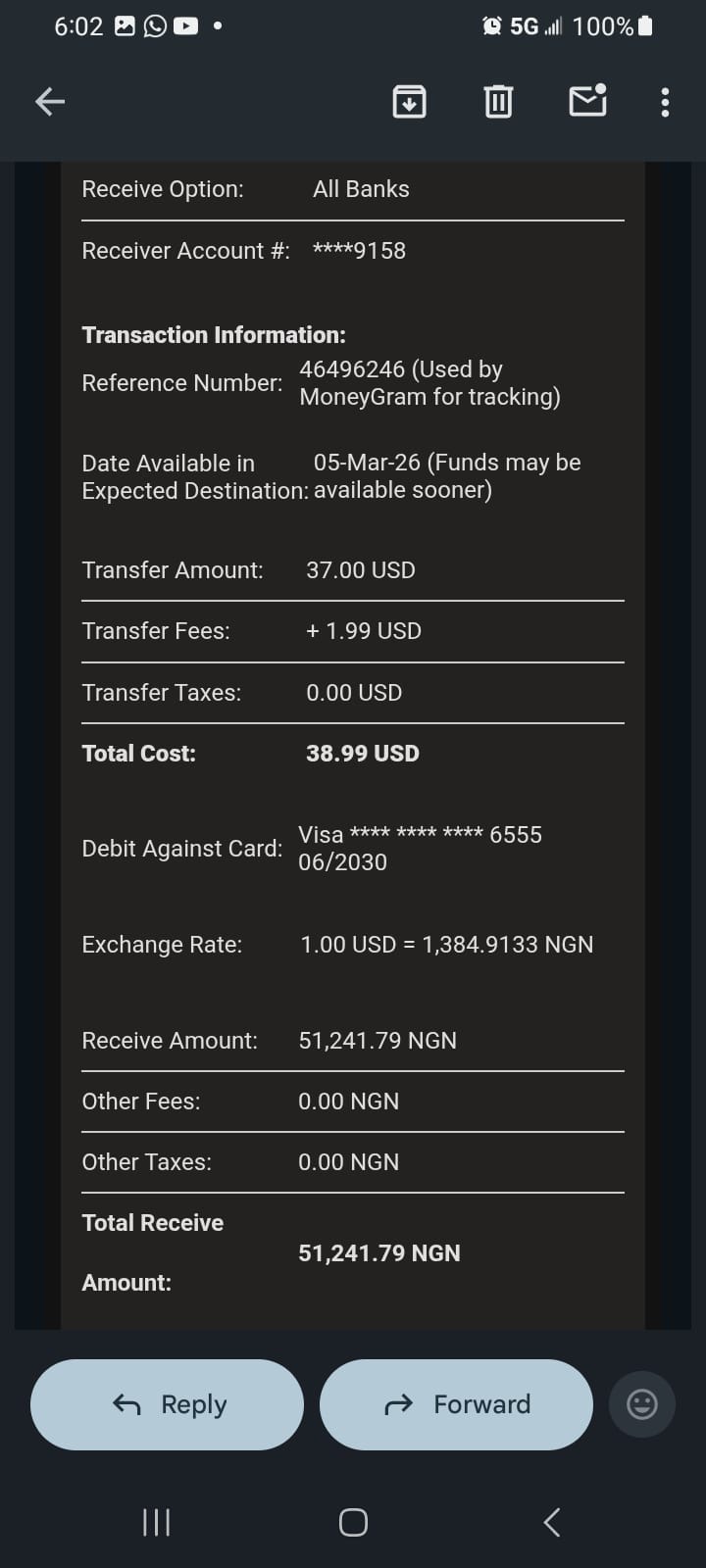
Task: Tap the Total Cost 38.99 USD value
Action: tap(362, 754)
